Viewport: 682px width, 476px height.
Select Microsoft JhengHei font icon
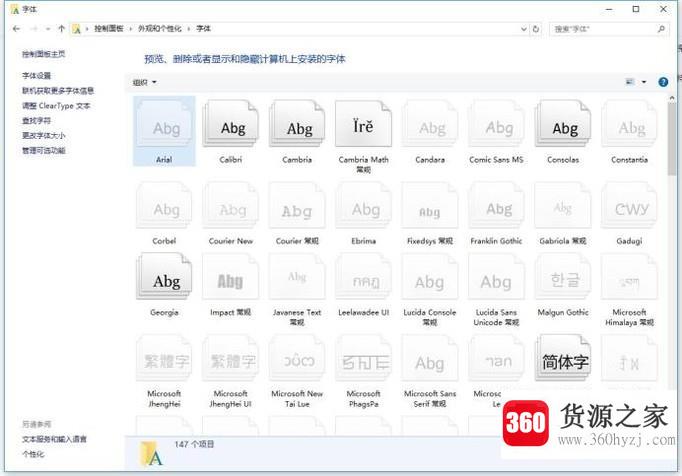(164, 358)
